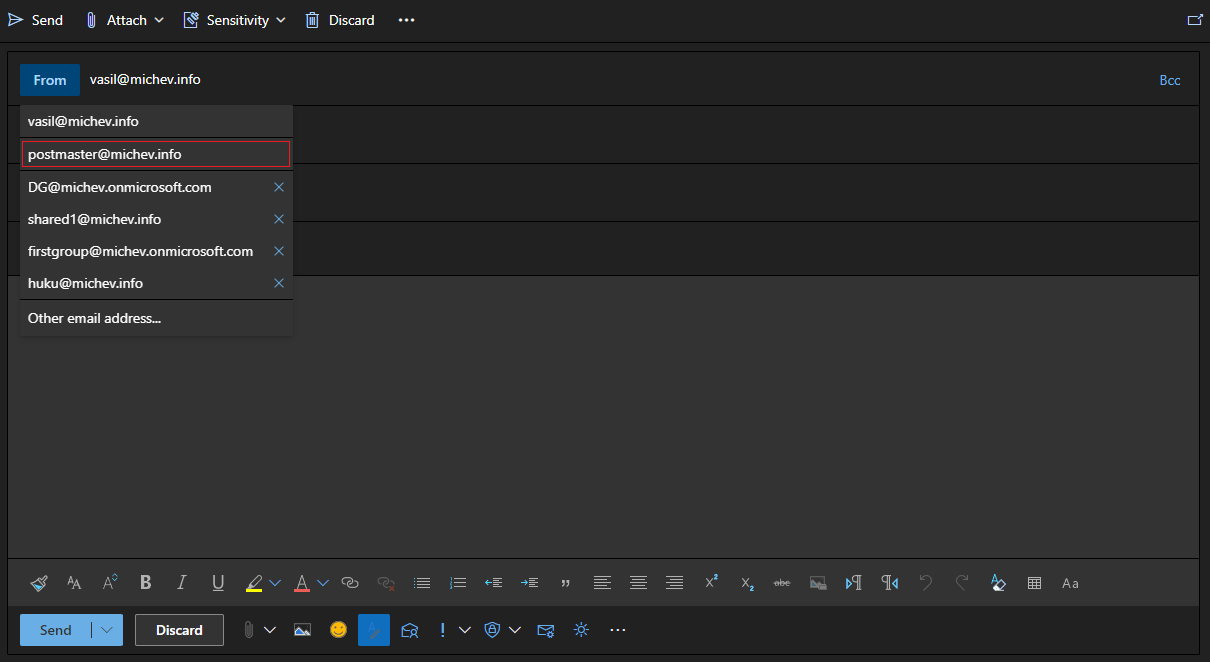Toggle light mode sun icon

pyautogui.click(x=581, y=630)
